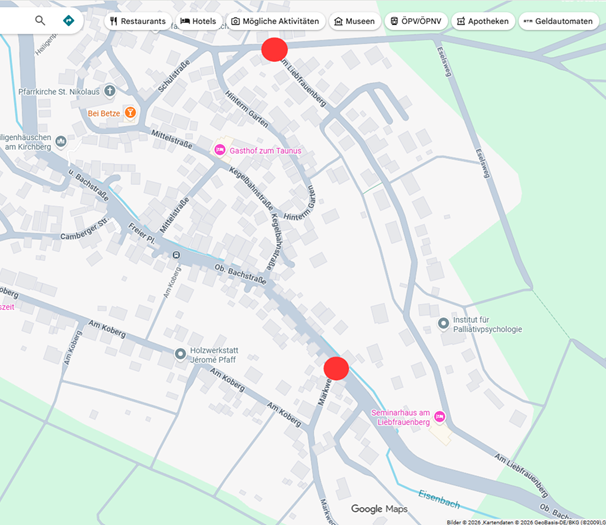606x525 pixels.
Task: Choose the ÖPV/ÖPNV transit chip
Action: point(416,21)
